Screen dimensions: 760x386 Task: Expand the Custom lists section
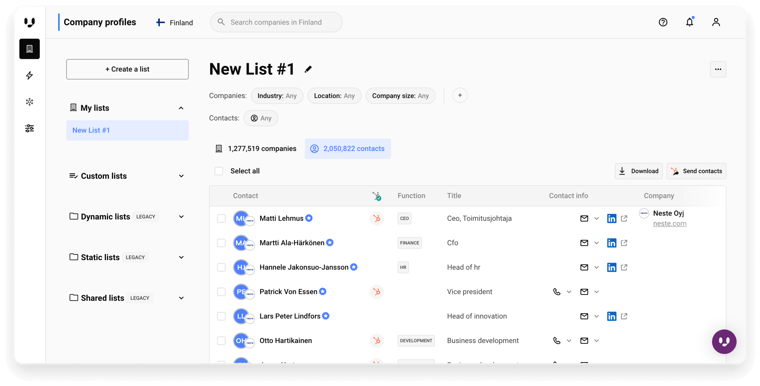click(x=181, y=176)
